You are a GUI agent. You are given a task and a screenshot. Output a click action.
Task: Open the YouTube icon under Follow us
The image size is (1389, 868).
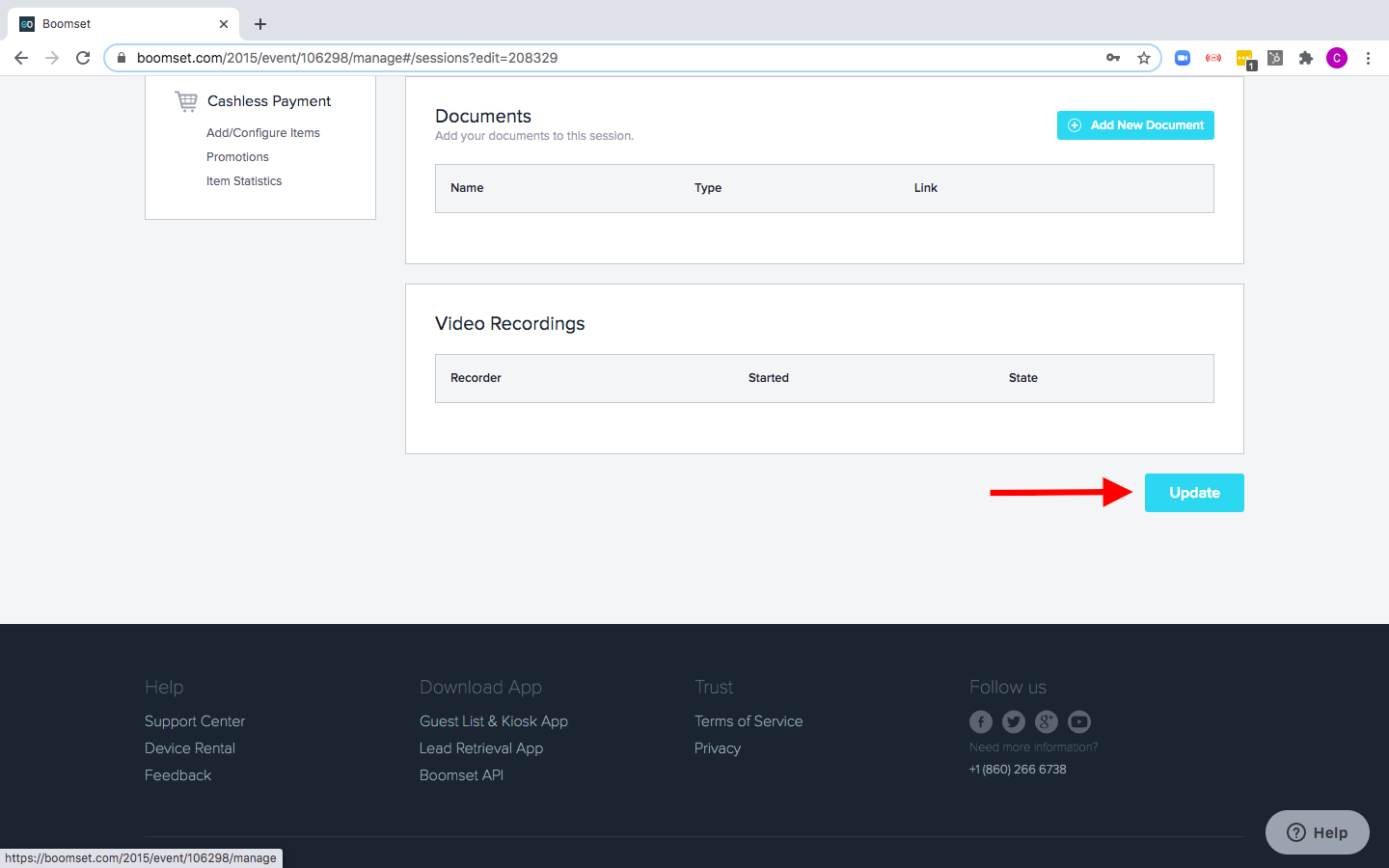(x=1079, y=721)
